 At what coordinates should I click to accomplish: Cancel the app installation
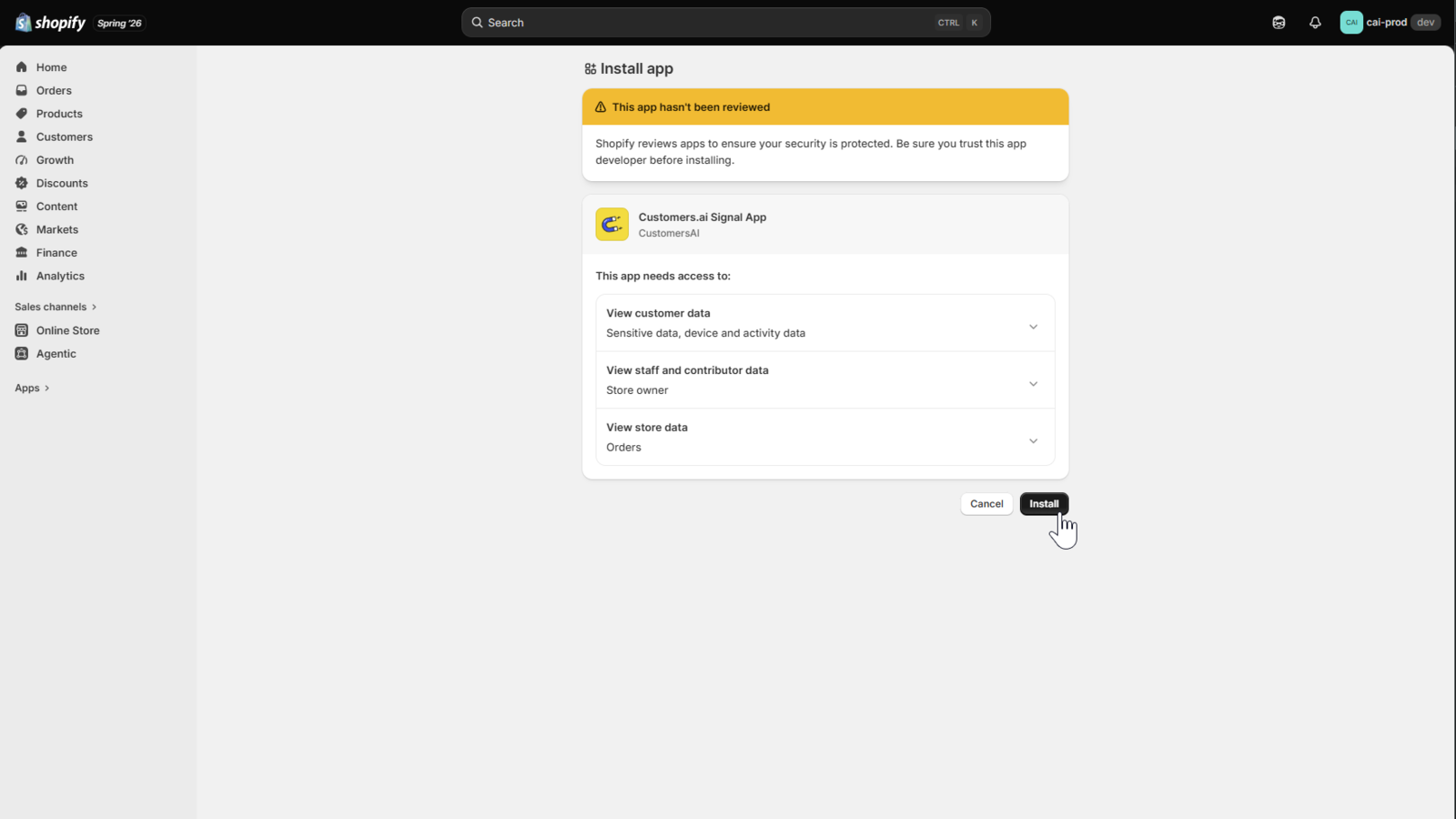tap(986, 504)
